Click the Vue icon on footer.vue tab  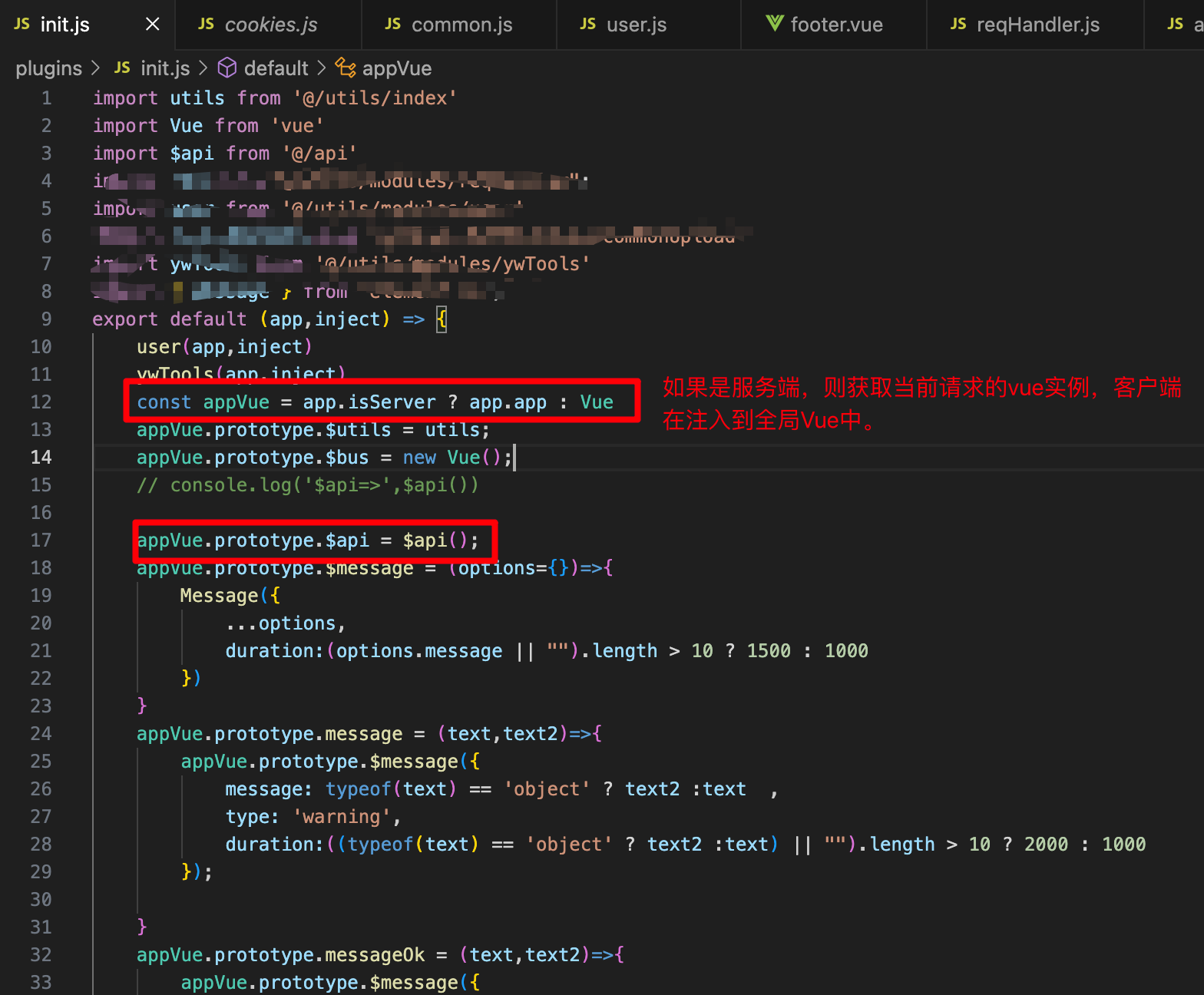tap(775, 24)
